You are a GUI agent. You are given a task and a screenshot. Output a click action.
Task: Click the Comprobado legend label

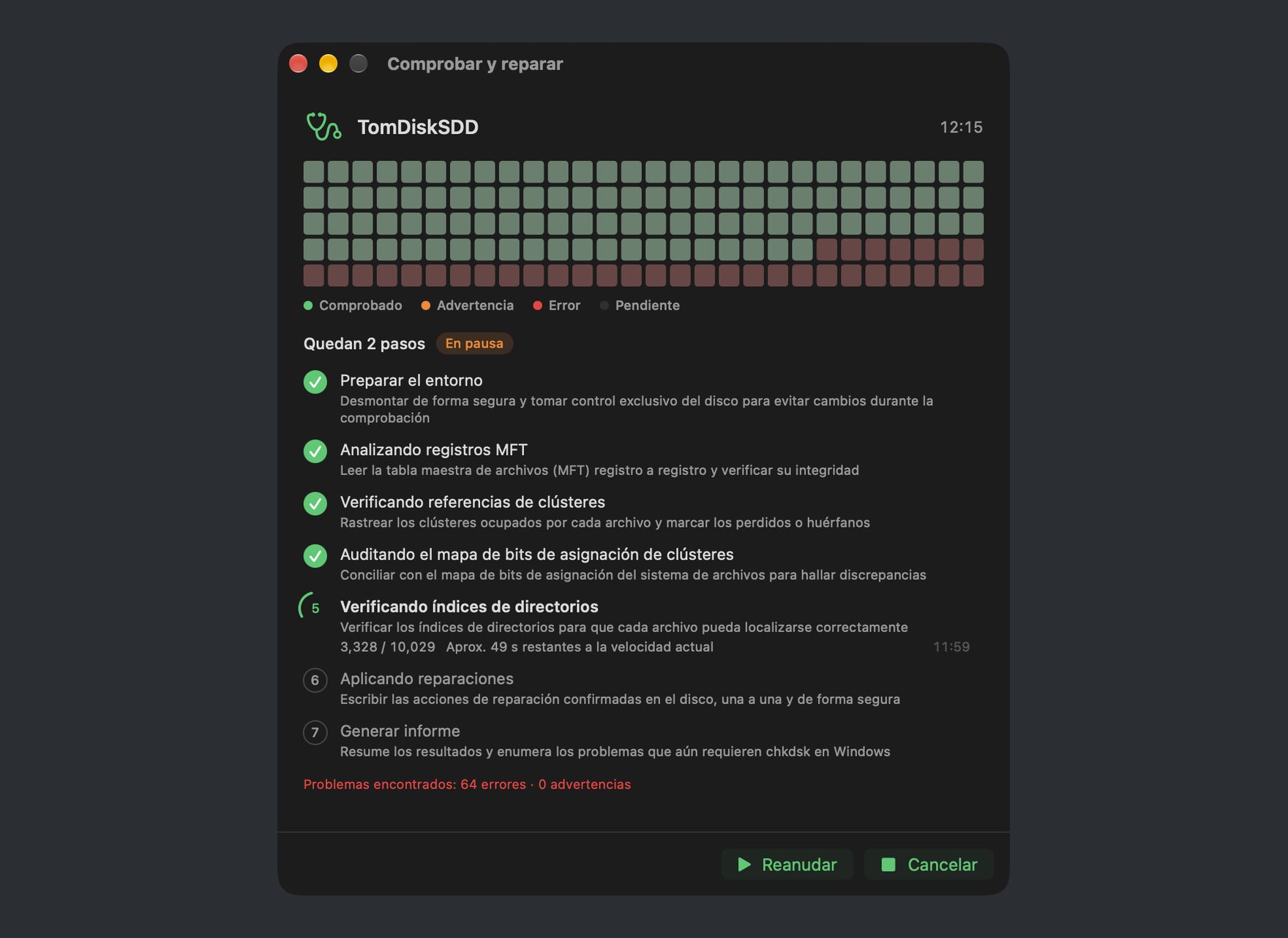361,306
